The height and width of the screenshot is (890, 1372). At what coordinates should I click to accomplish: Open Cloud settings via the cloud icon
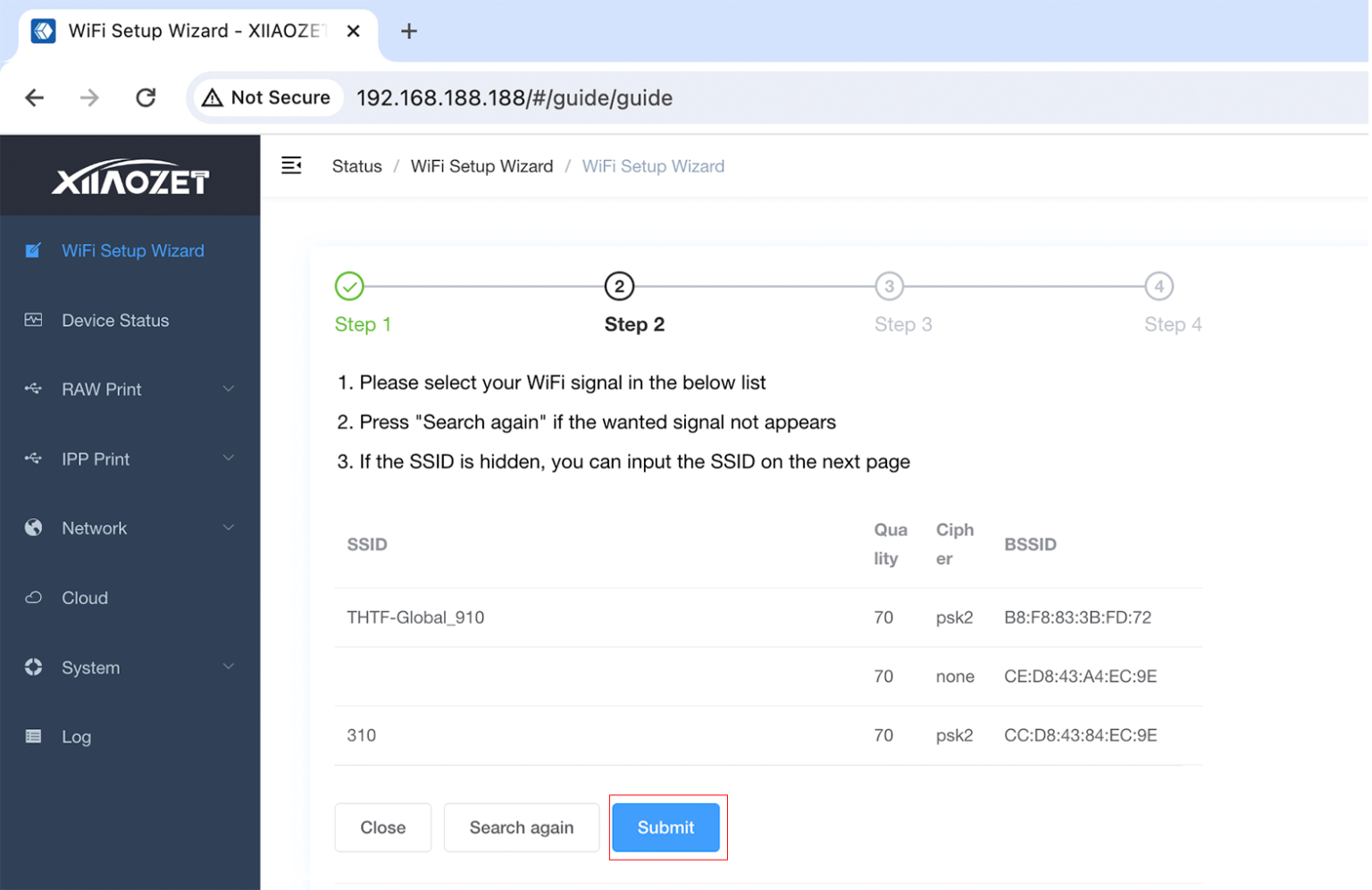[32, 598]
